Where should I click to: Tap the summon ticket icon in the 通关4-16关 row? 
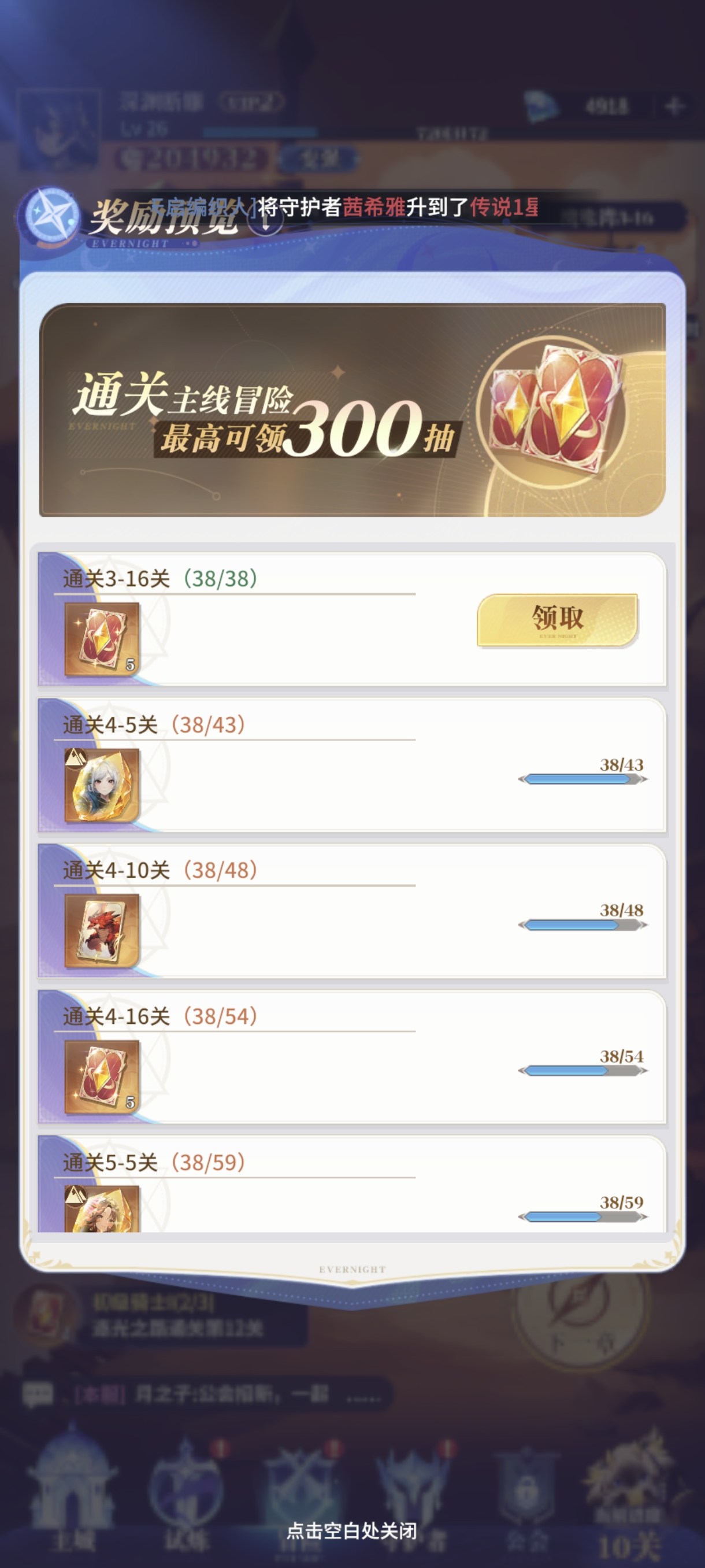tap(102, 1077)
